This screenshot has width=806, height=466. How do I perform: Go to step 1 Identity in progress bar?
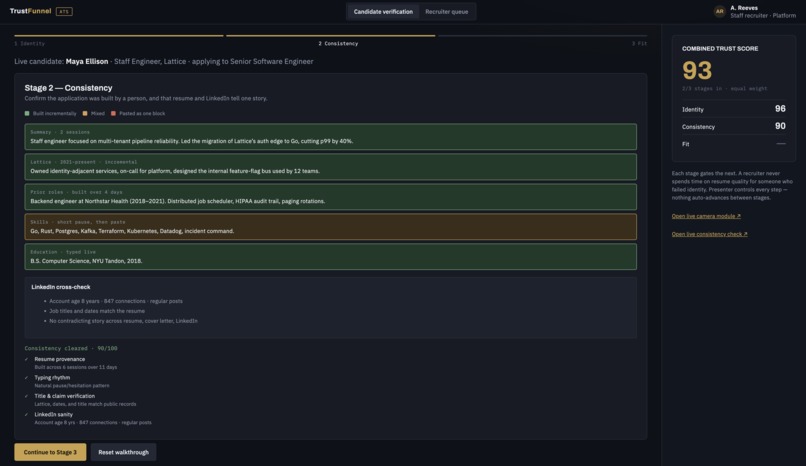(x=29, y=44)
